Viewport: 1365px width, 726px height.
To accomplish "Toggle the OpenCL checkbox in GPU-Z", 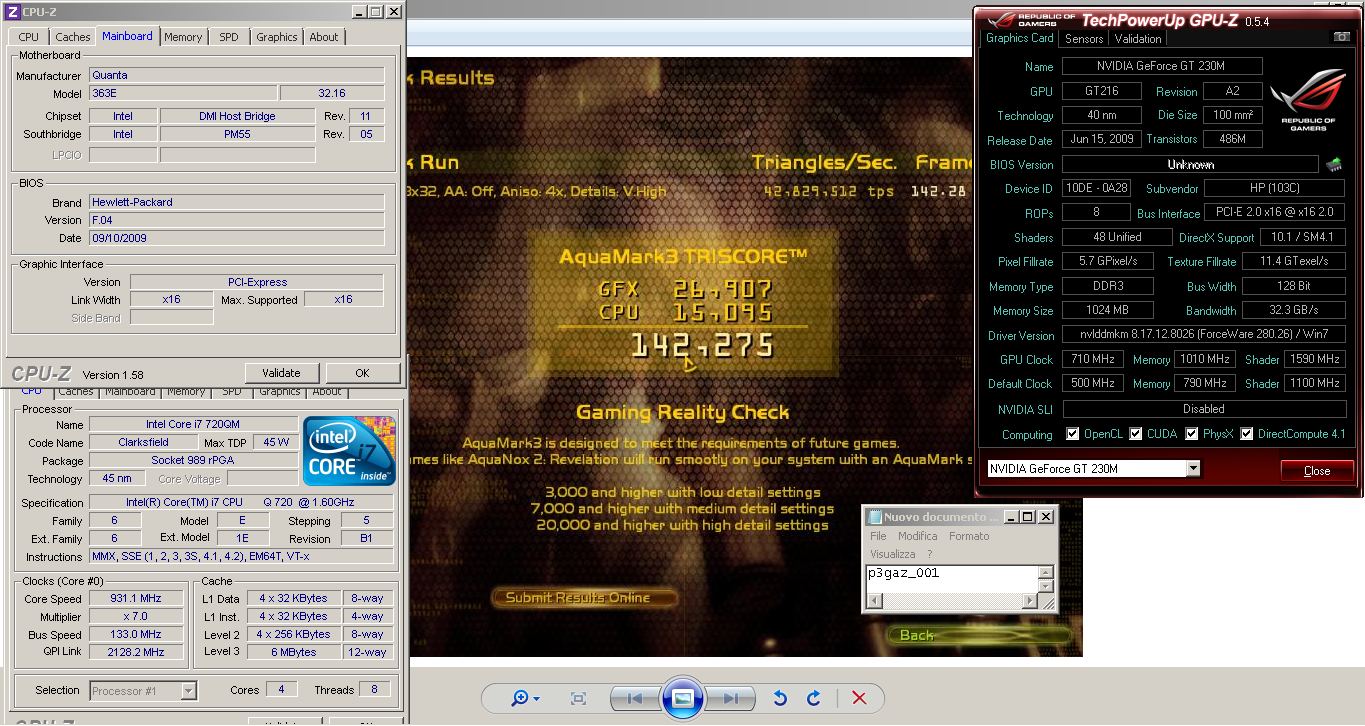I will pyautogui.click(x=1073, y=434).
